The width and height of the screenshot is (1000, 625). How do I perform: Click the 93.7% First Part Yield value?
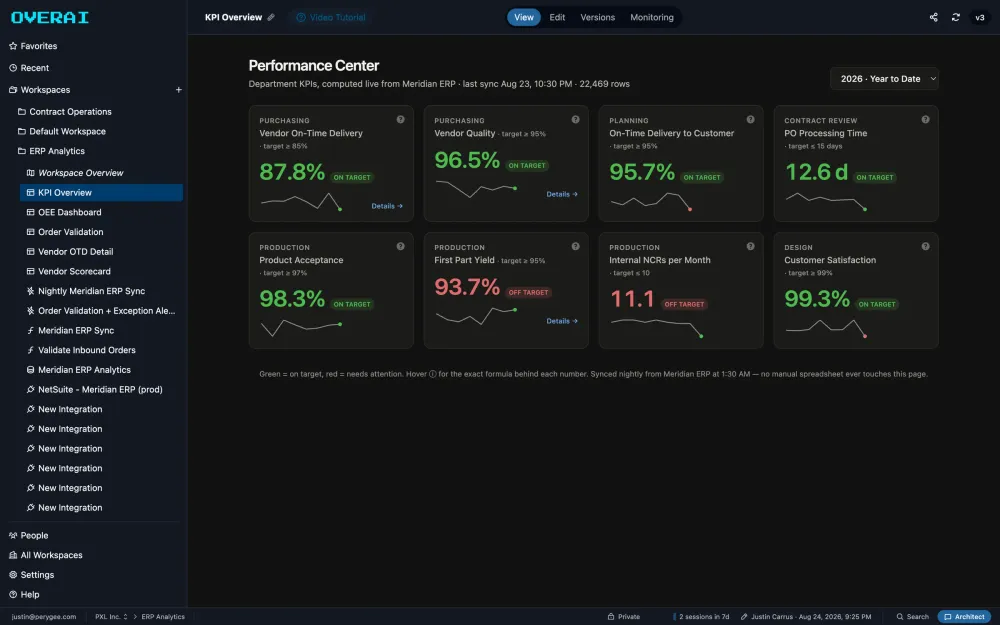coord(467,286)
